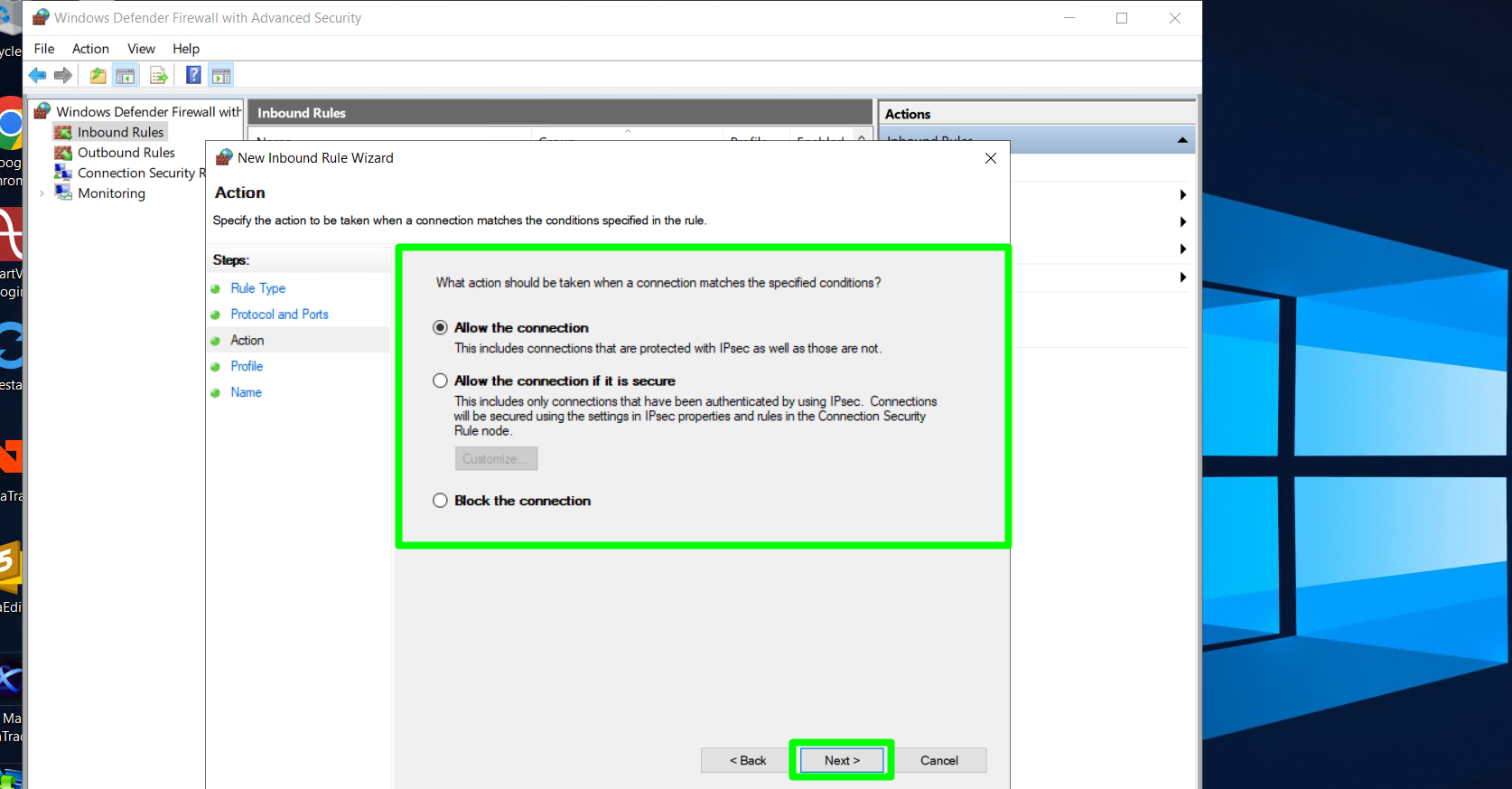
Task: Select Monitoring in the console tree
Action: coord(111,193)
